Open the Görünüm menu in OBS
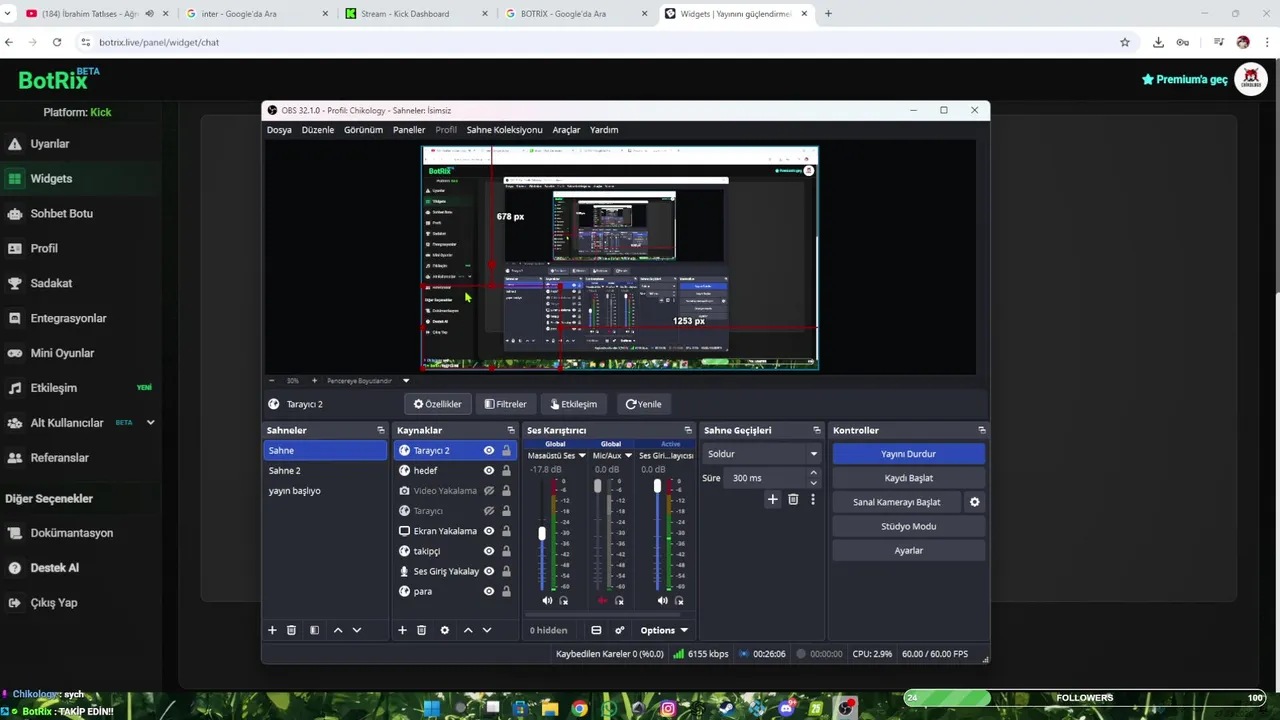 pos(363,130)
